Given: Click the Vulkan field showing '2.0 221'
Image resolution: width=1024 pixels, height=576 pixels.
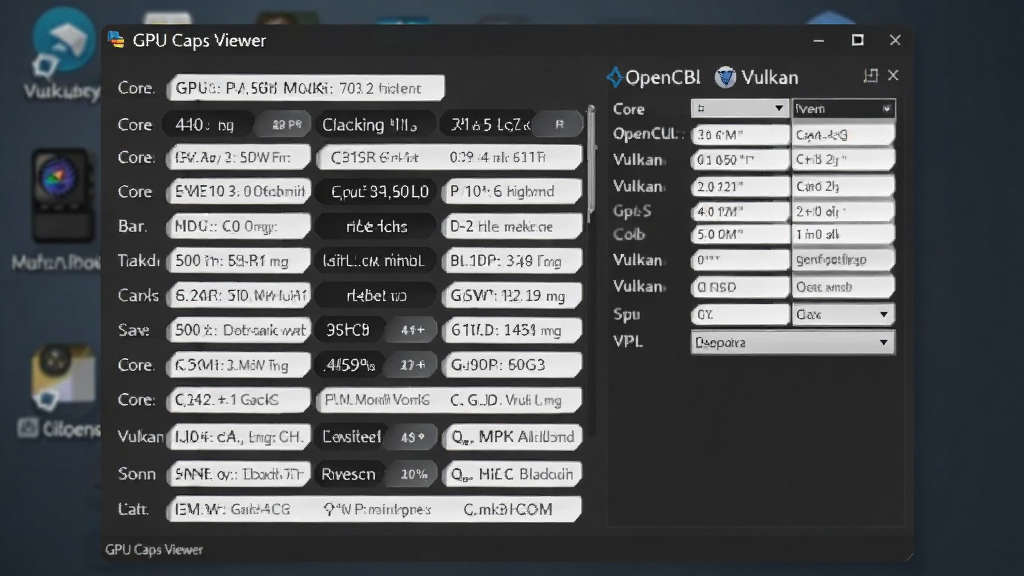Looking at the screenshot, I should click(740, 186).
